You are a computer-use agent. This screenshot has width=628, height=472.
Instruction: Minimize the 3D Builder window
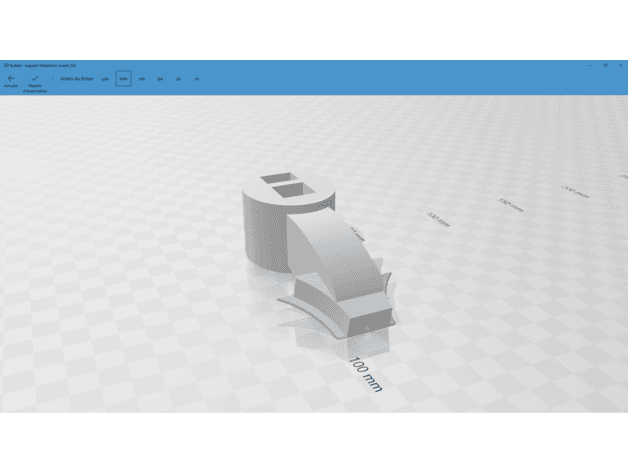(590, 65)
